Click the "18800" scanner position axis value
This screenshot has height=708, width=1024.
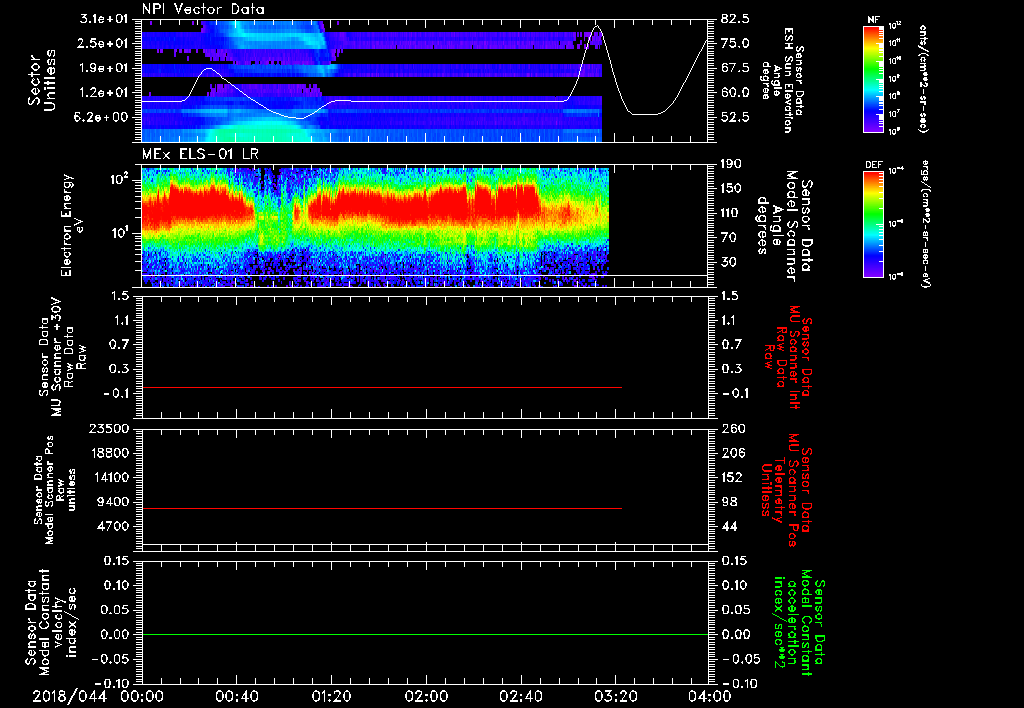[108, 453]
